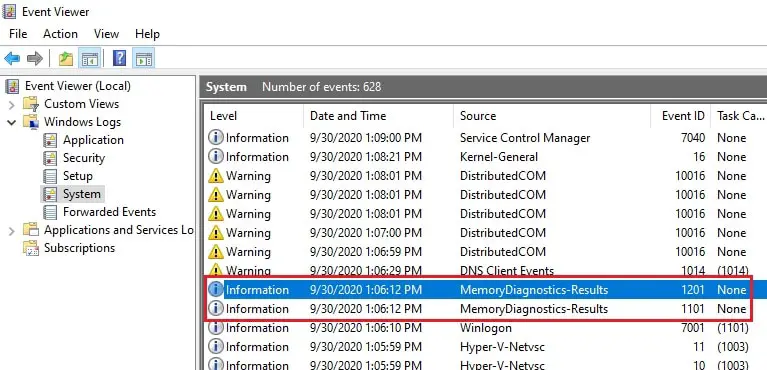Click warning icon of the 1:07:00 PM DistributedCOM event
The height and width of the screenshot is (370, 767).
tap(216, 233)
